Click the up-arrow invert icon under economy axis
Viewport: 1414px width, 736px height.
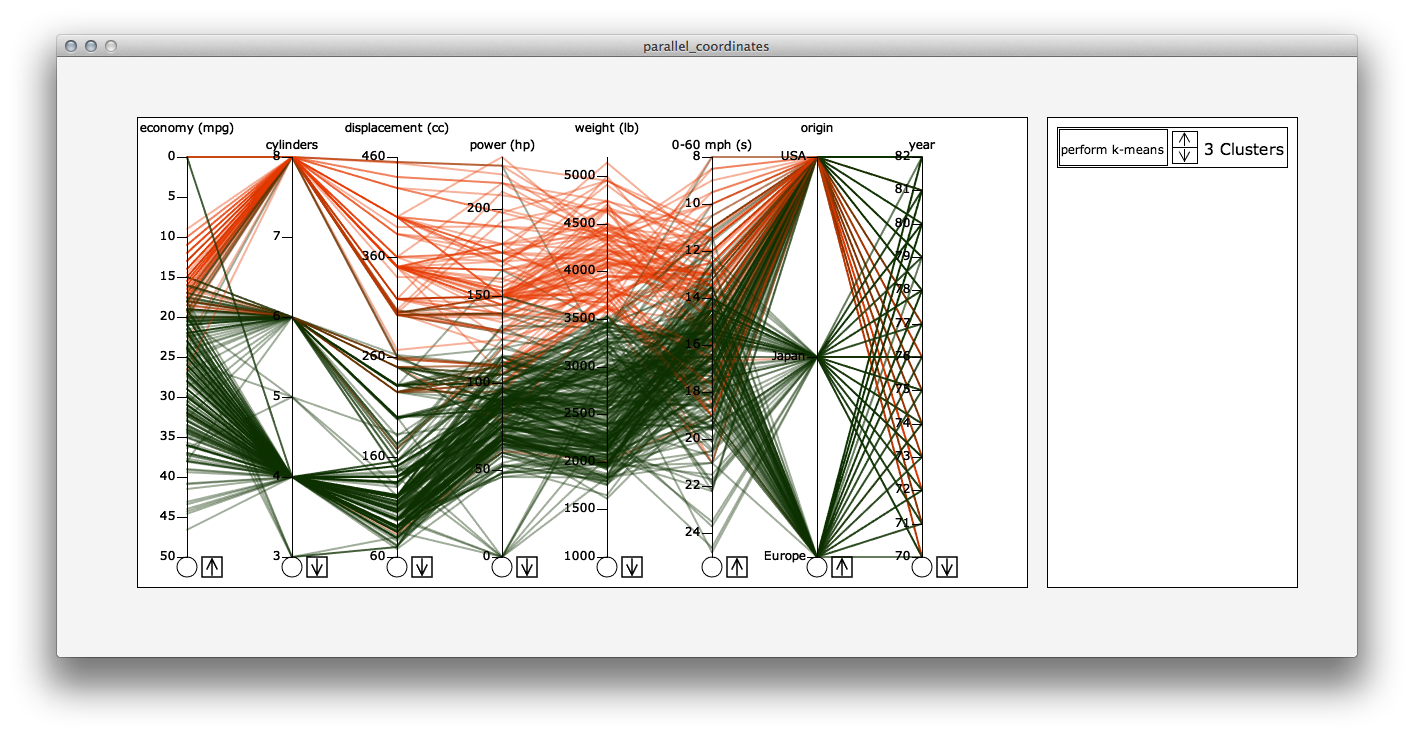(x=210, y=566)
